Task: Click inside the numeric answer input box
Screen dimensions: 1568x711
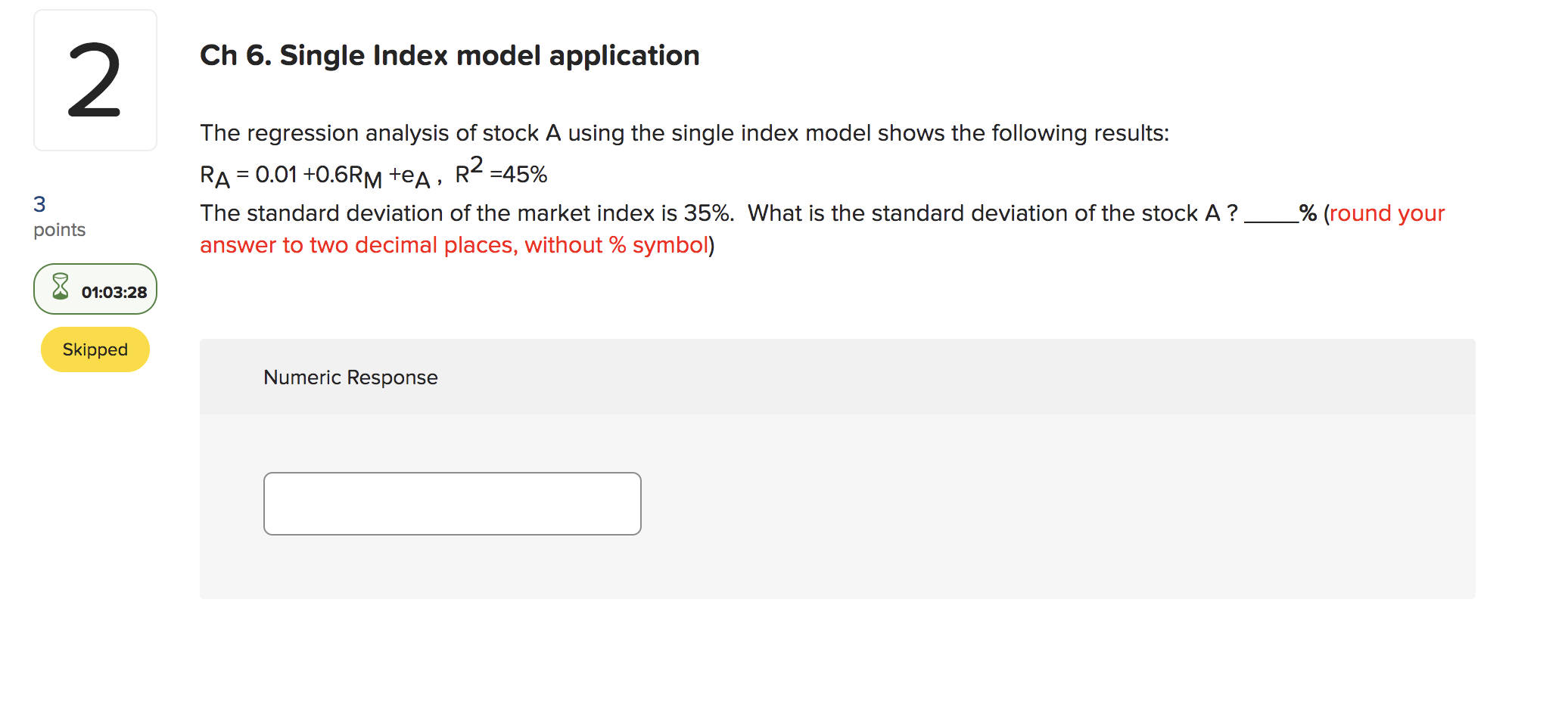Action: [x=452, y=502]
